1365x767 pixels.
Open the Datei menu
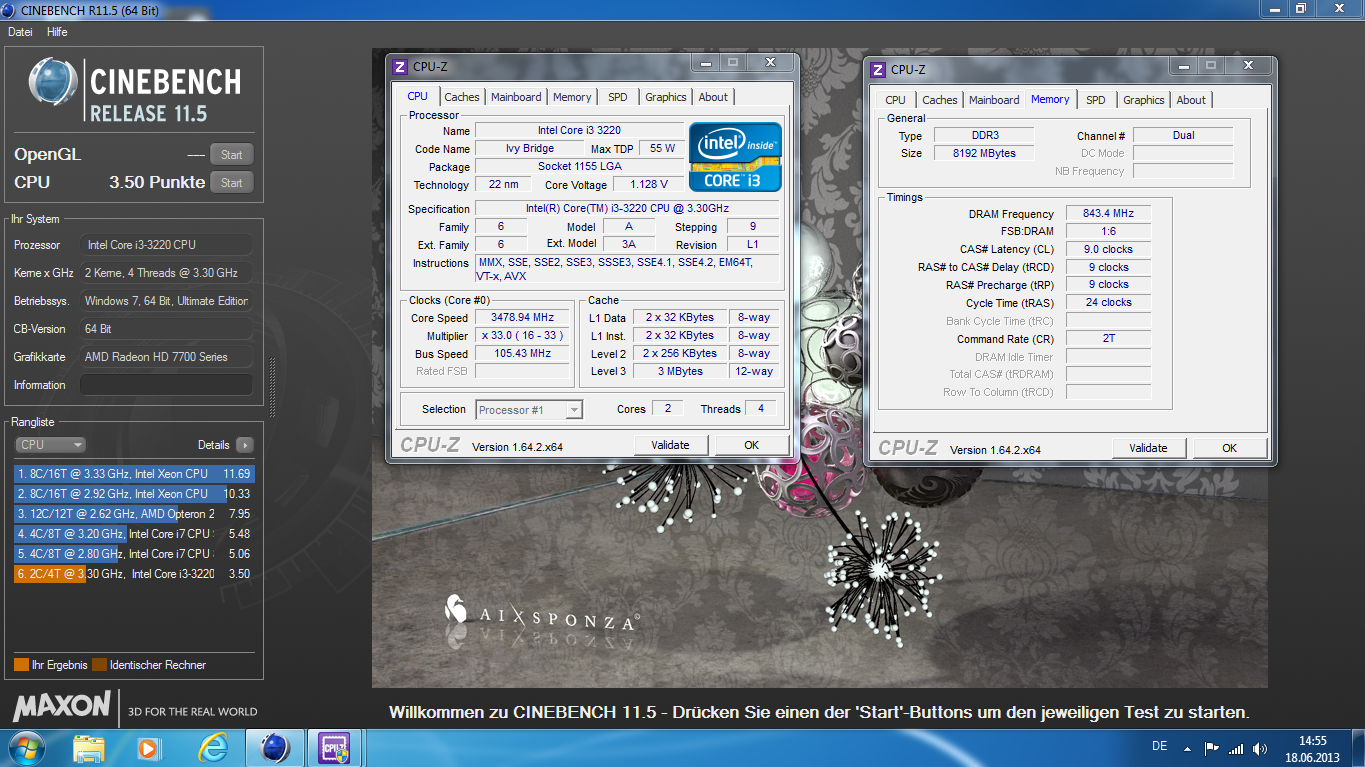coord(20,32)
